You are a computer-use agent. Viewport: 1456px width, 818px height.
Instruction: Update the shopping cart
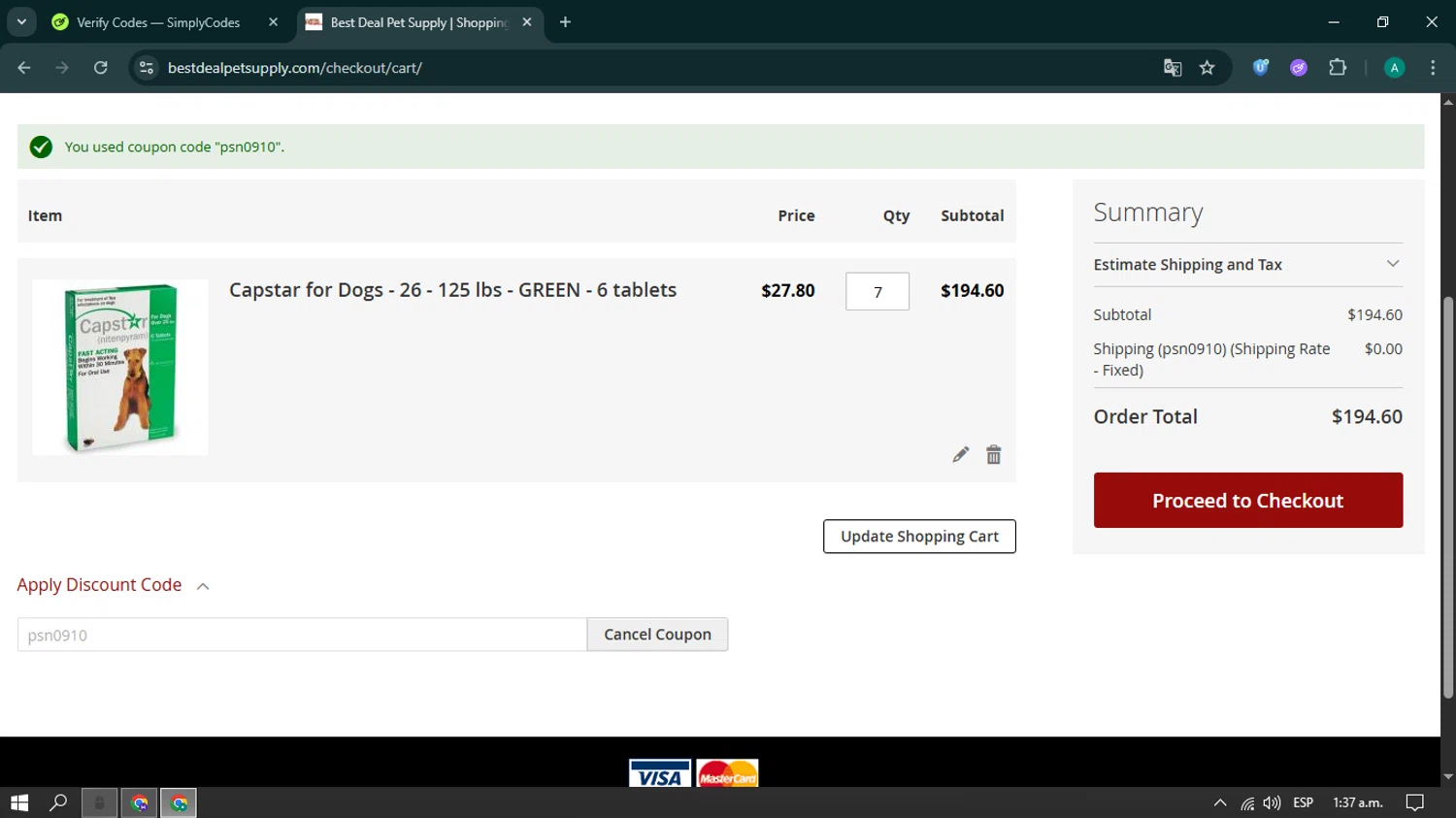coord(919,537)
